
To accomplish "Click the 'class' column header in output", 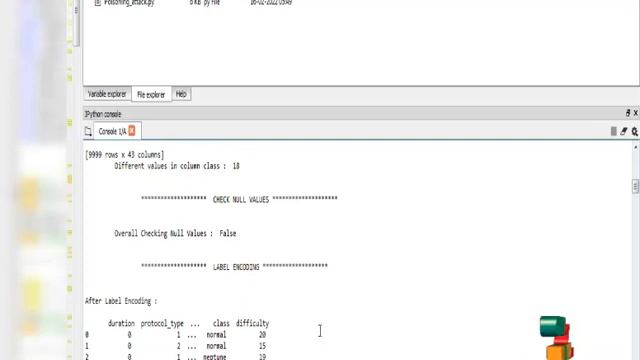I will point(221,324).
